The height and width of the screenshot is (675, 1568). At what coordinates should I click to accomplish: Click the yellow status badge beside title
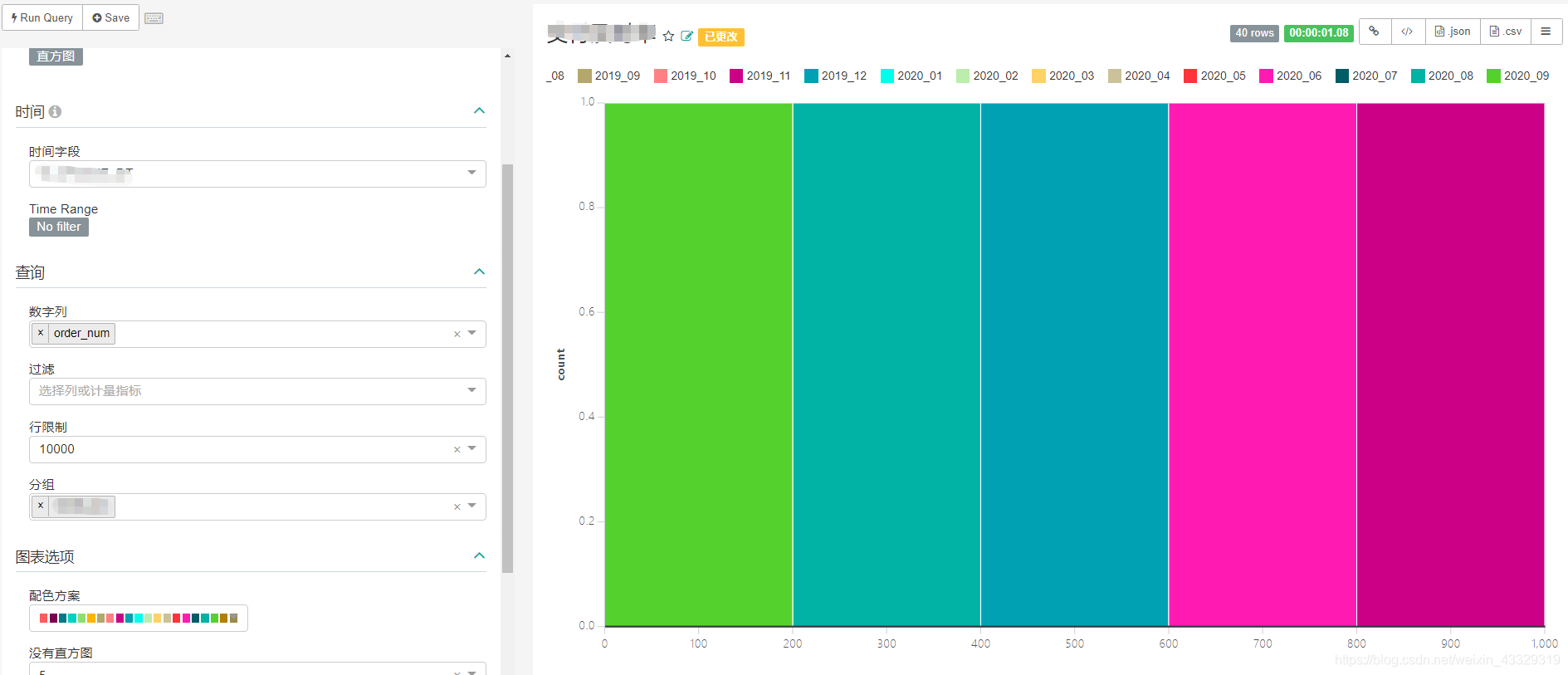pyautogui.click(x=721, y=37)
